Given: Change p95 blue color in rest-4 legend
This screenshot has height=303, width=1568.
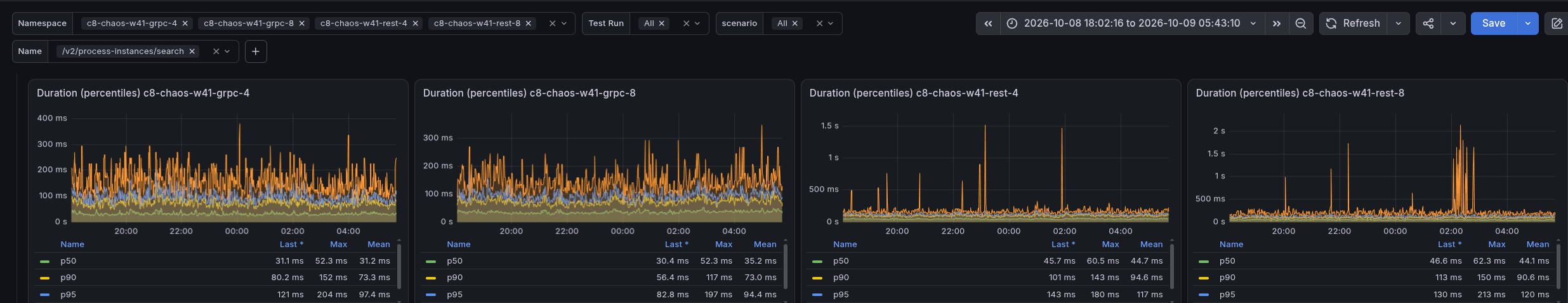Looking at the screenshot, I should coord(817,295).
